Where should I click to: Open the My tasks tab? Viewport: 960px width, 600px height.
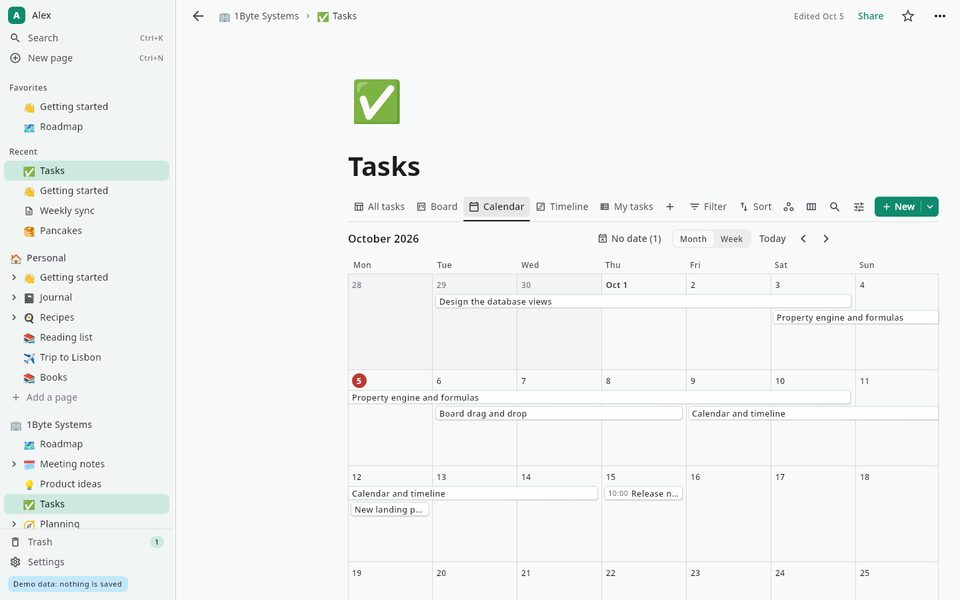coord(626,207)
